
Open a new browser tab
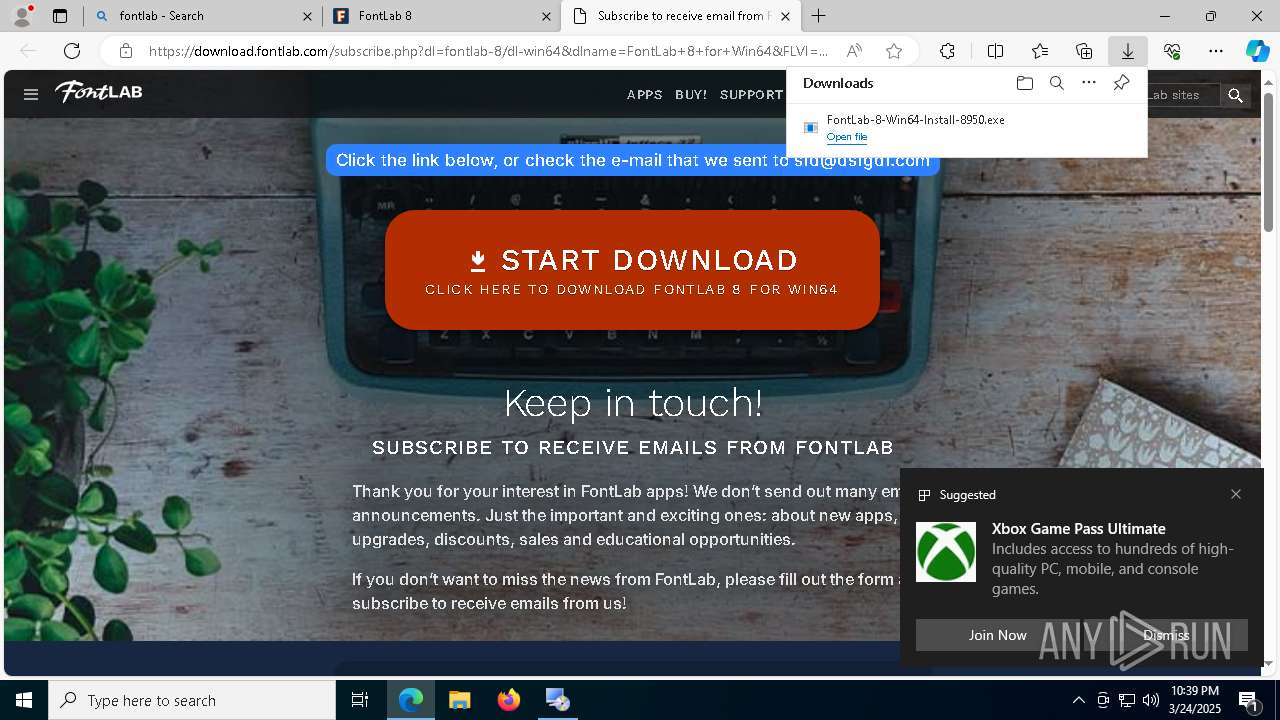(x=819, y=16)
